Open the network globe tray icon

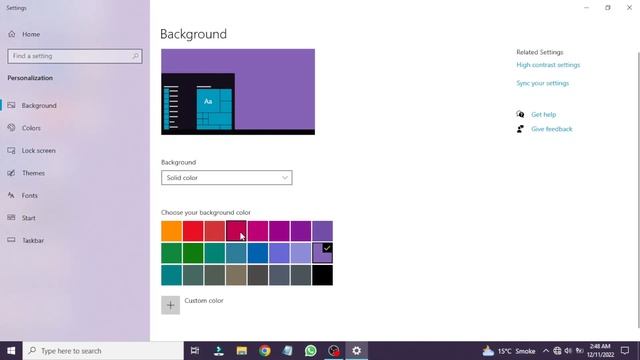[557, 351]
